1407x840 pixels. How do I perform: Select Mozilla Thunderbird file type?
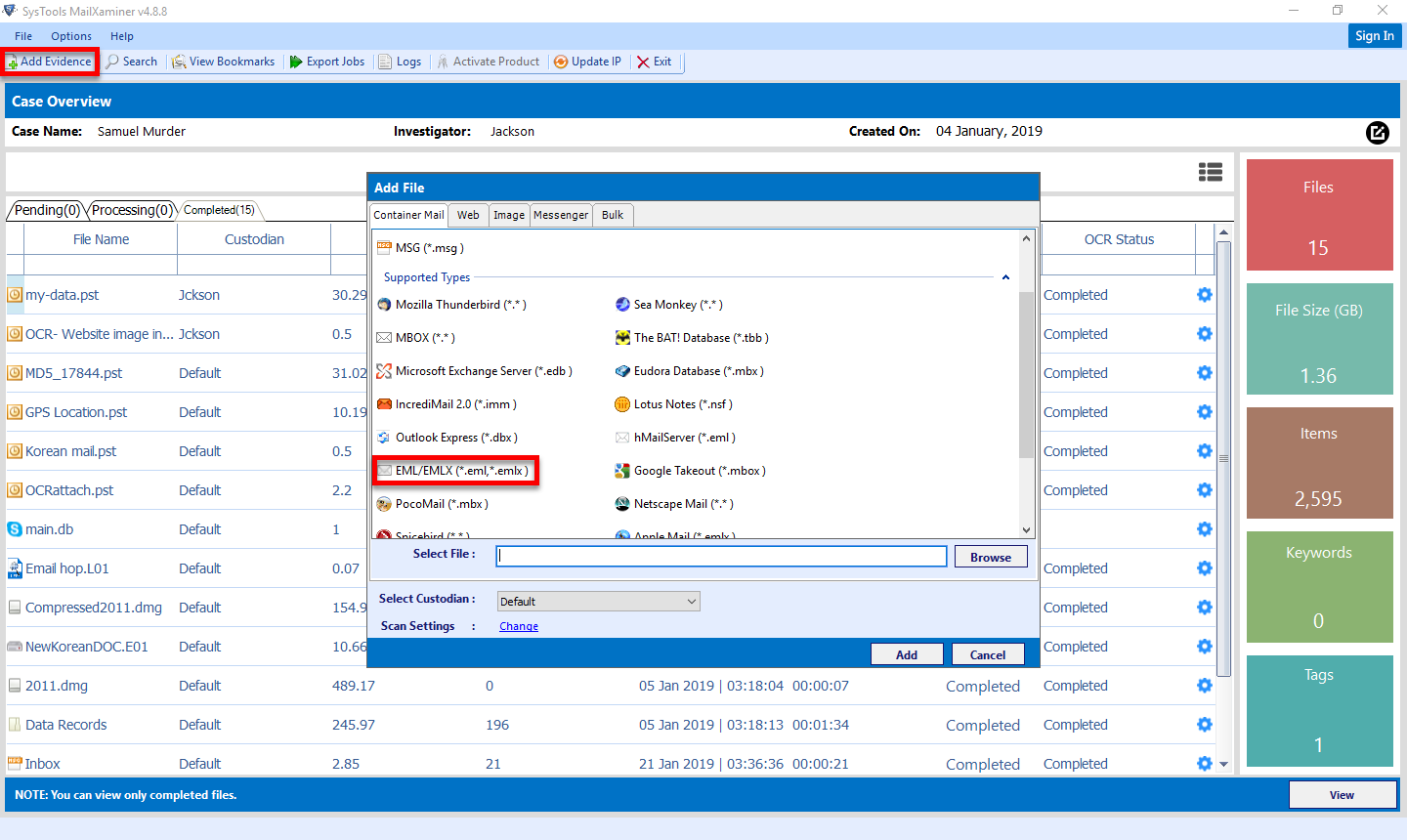451,305
